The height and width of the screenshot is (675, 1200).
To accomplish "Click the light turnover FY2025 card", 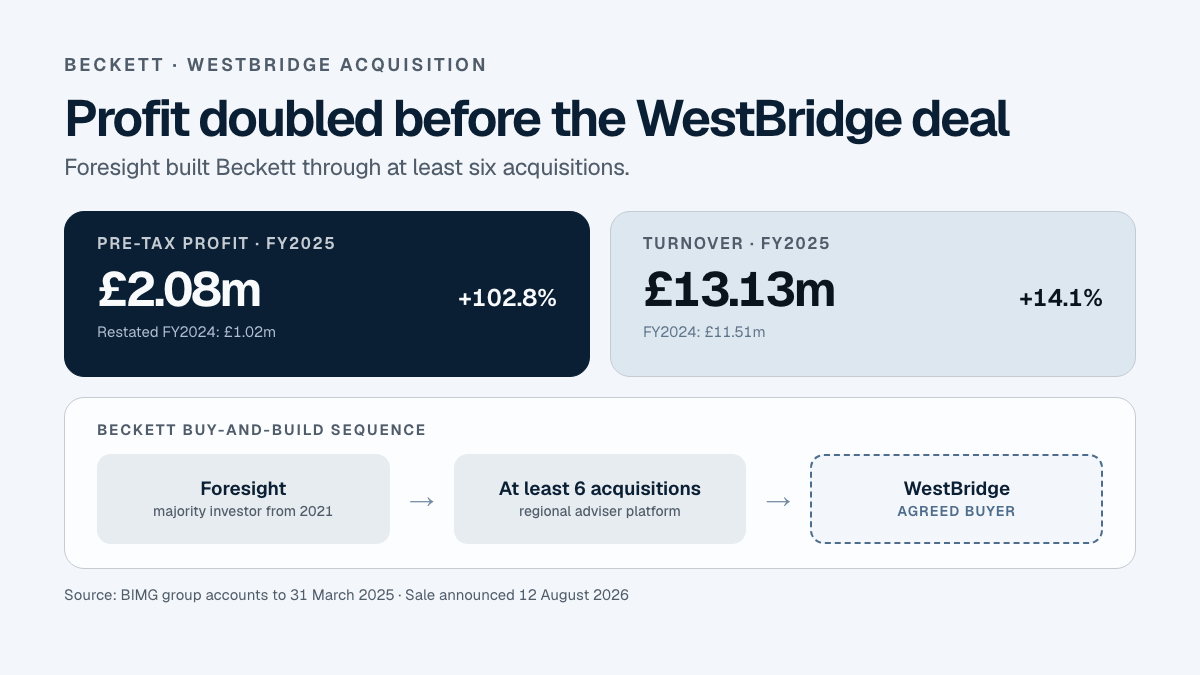I will tap(873, 294).
